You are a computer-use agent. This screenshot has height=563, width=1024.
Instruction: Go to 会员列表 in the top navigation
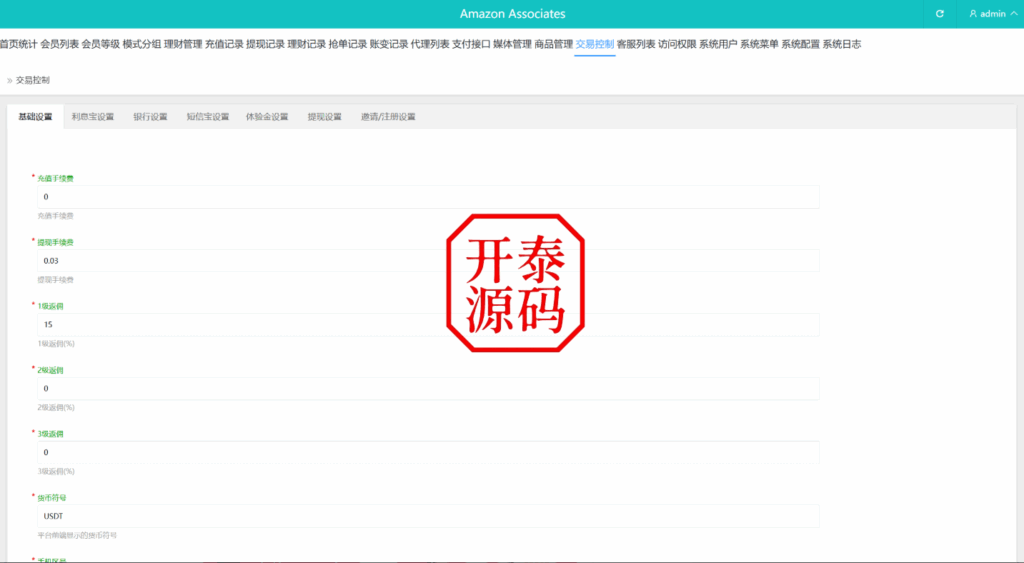pos(59,44)
